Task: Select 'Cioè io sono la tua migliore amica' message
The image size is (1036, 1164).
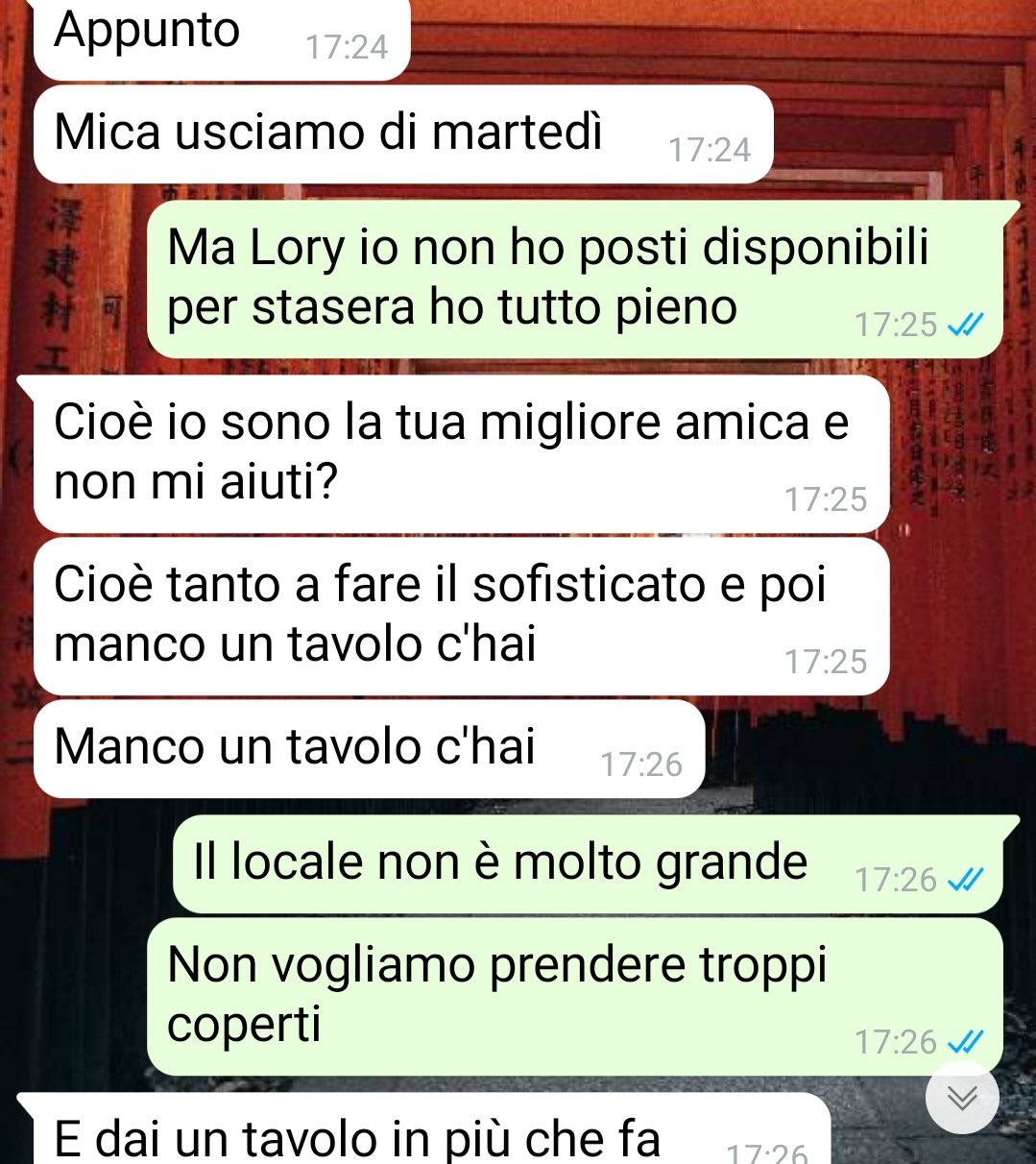Action: (462, 453)
